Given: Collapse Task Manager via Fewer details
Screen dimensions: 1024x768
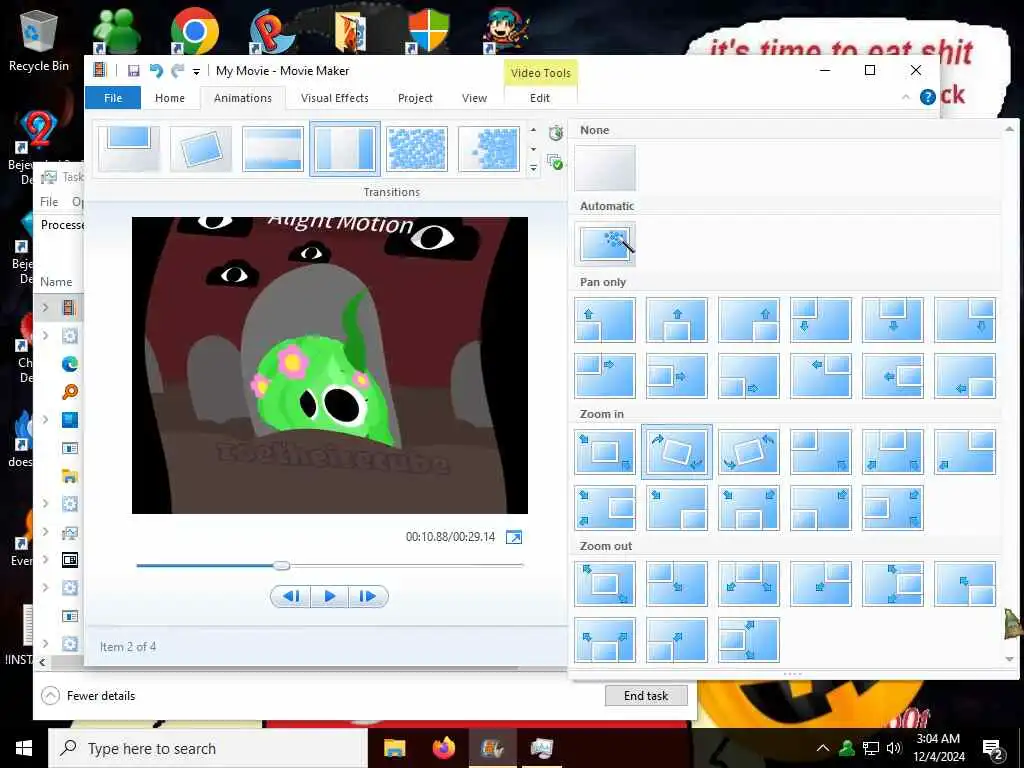Looking at the screenshot, I should 88,696.
